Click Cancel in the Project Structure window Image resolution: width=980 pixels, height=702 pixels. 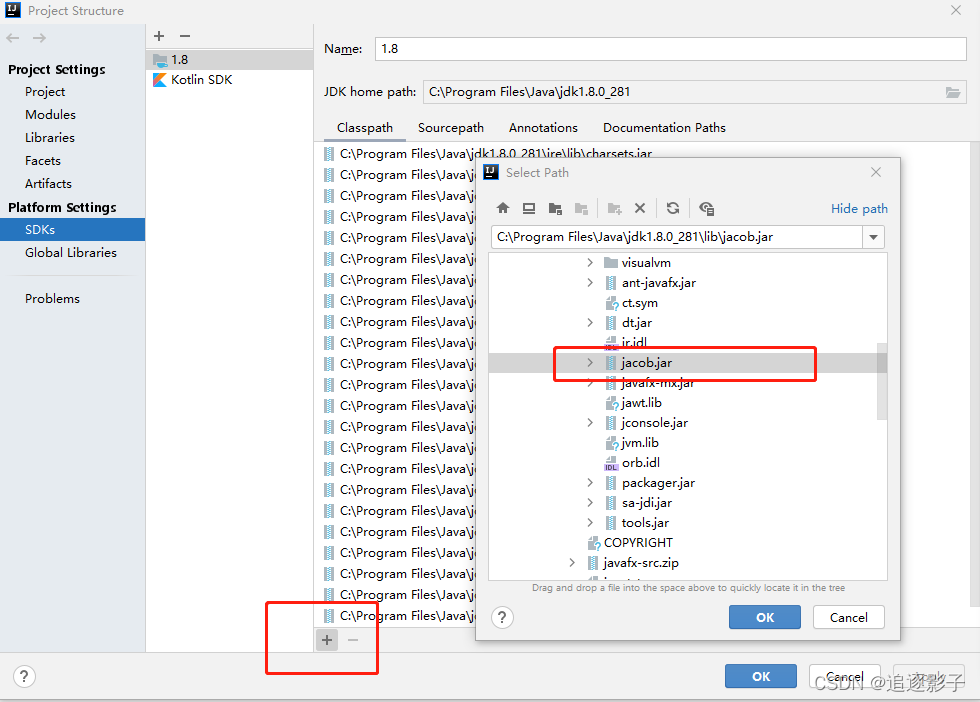(x=845, y=676)
